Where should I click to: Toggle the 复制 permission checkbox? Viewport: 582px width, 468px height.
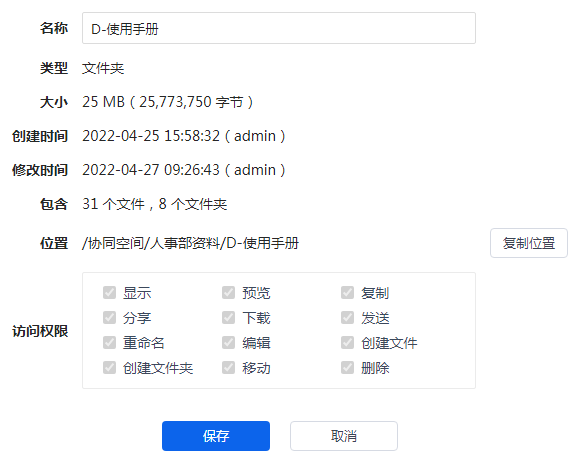[x=347, y=292]
